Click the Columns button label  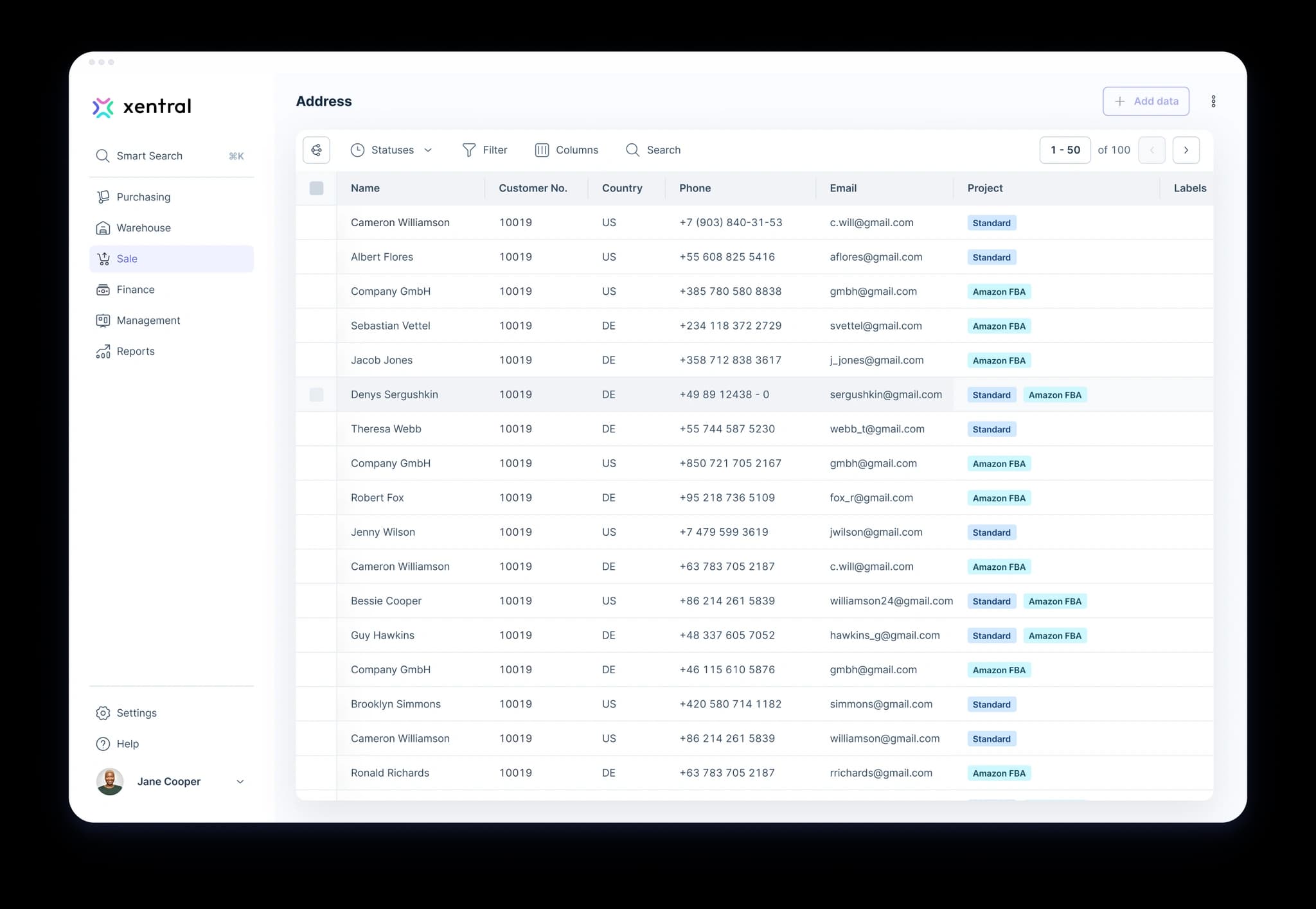577,150
